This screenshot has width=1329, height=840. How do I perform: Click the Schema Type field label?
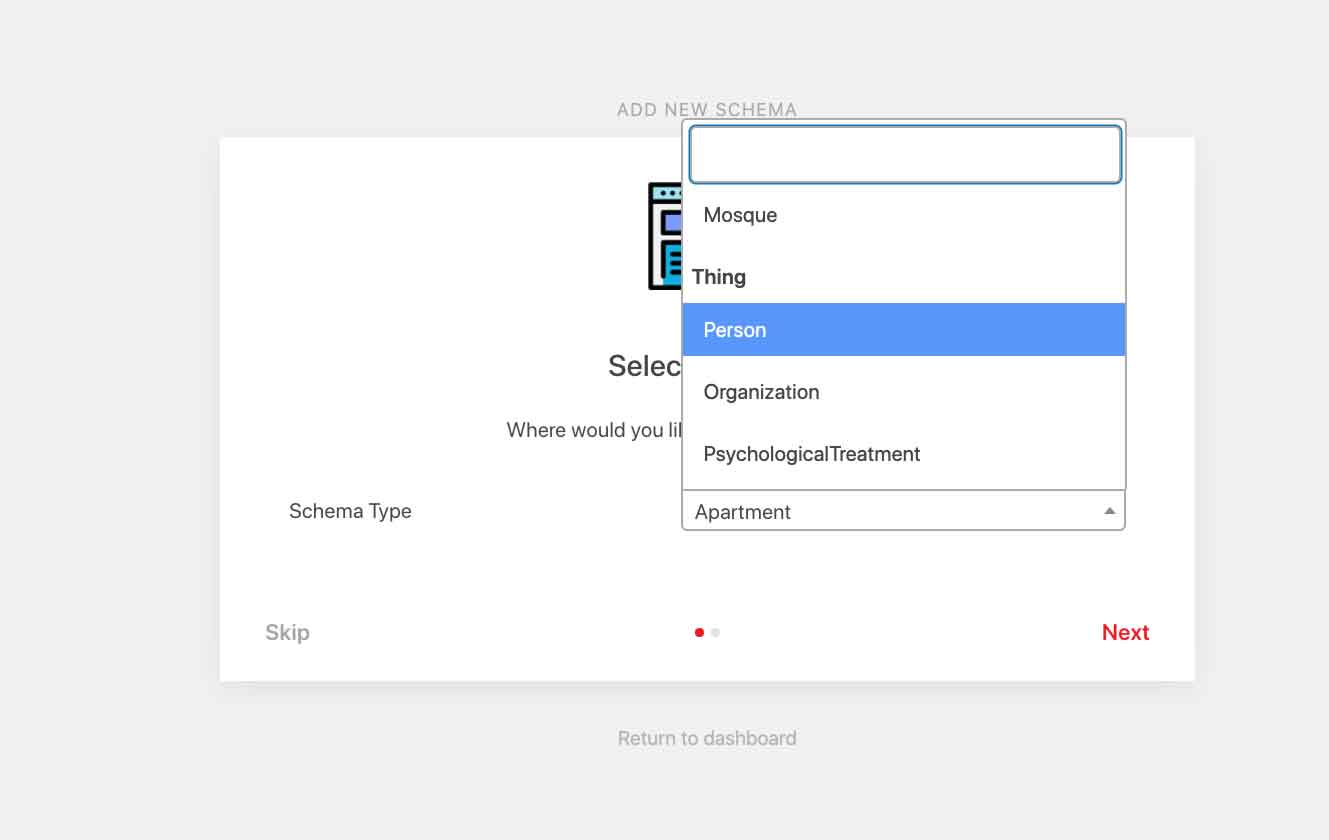tap(350, 511)
